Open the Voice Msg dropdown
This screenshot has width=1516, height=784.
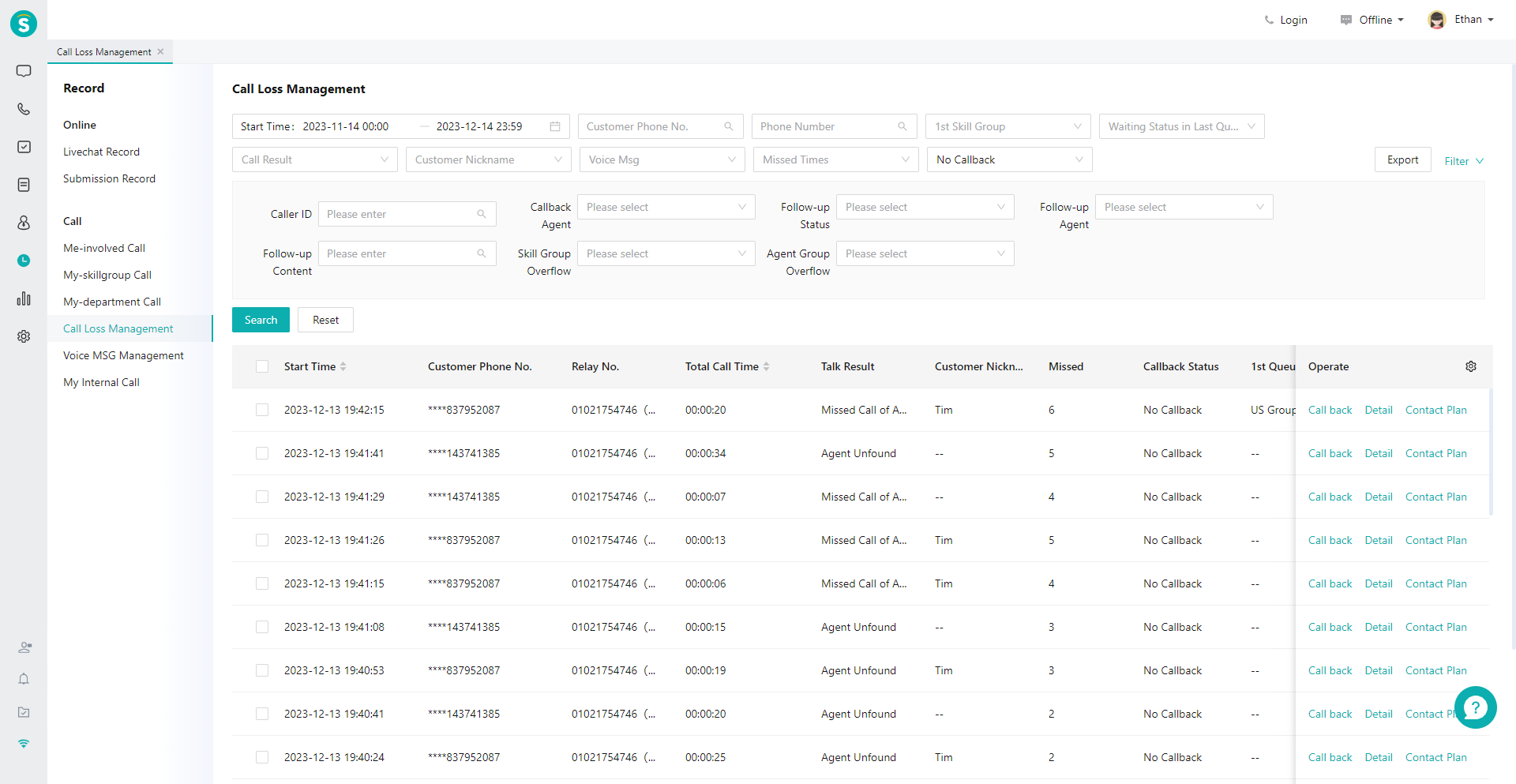662,159
